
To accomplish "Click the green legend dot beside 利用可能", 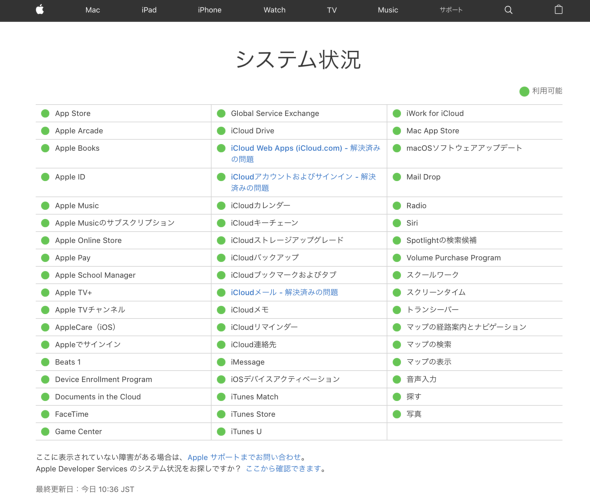I will (x=524, y=91).
